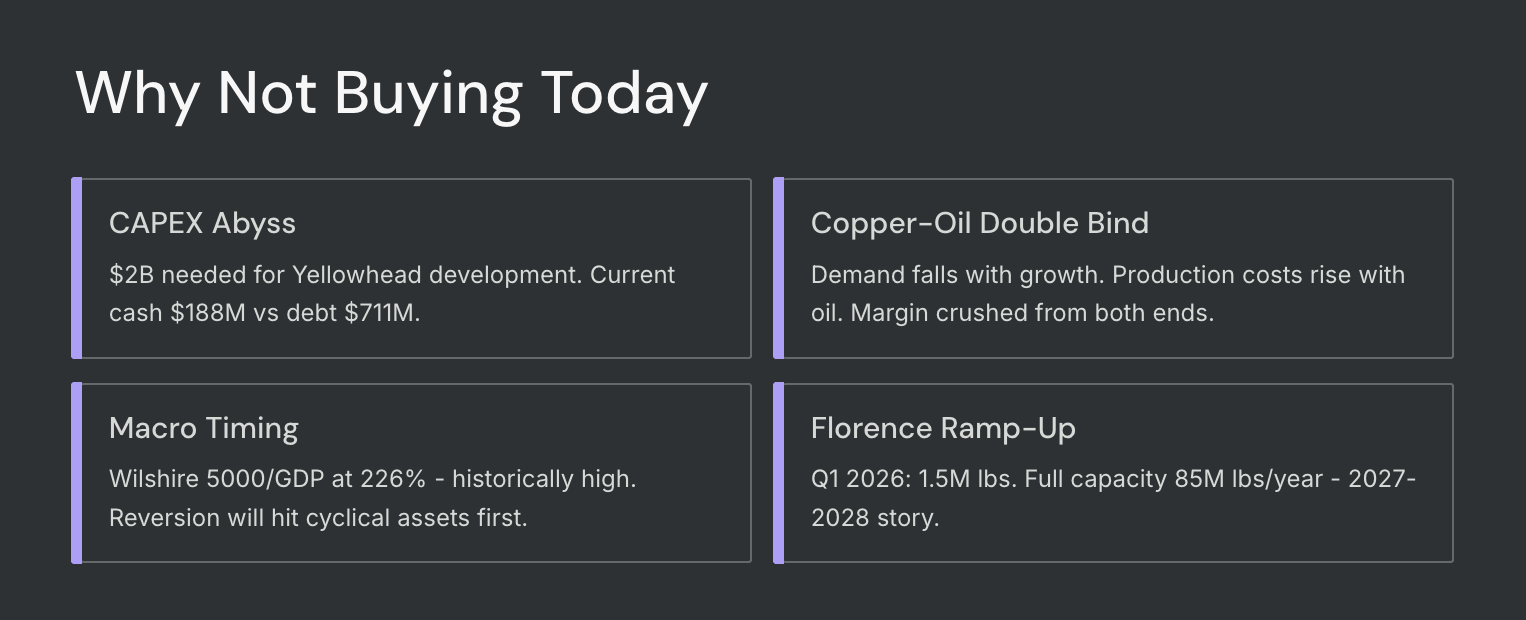Select the CAPEX Abyss card heading
The width and height of the screenshot is (1526, 620).
[202, 223]
